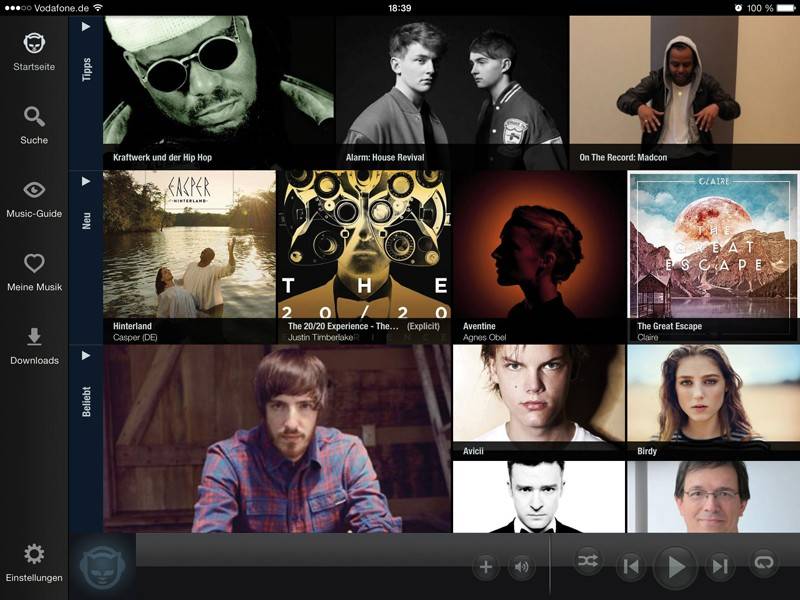
Task: Tap the Wi-Fi status icon
Action: (x=98, y=8)
